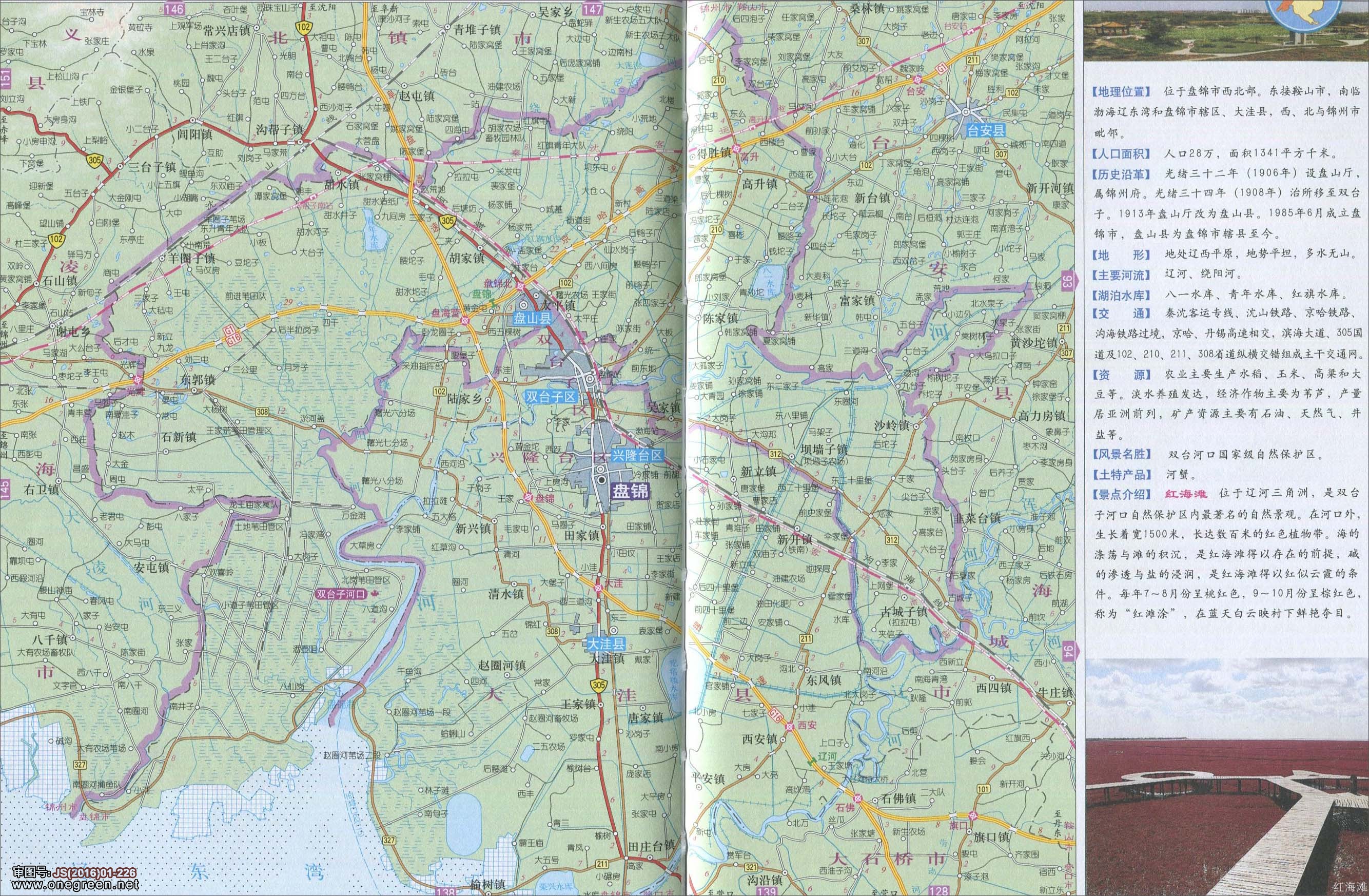
Task: Click the blue 大洼县 label
Action: pos(607,645)
